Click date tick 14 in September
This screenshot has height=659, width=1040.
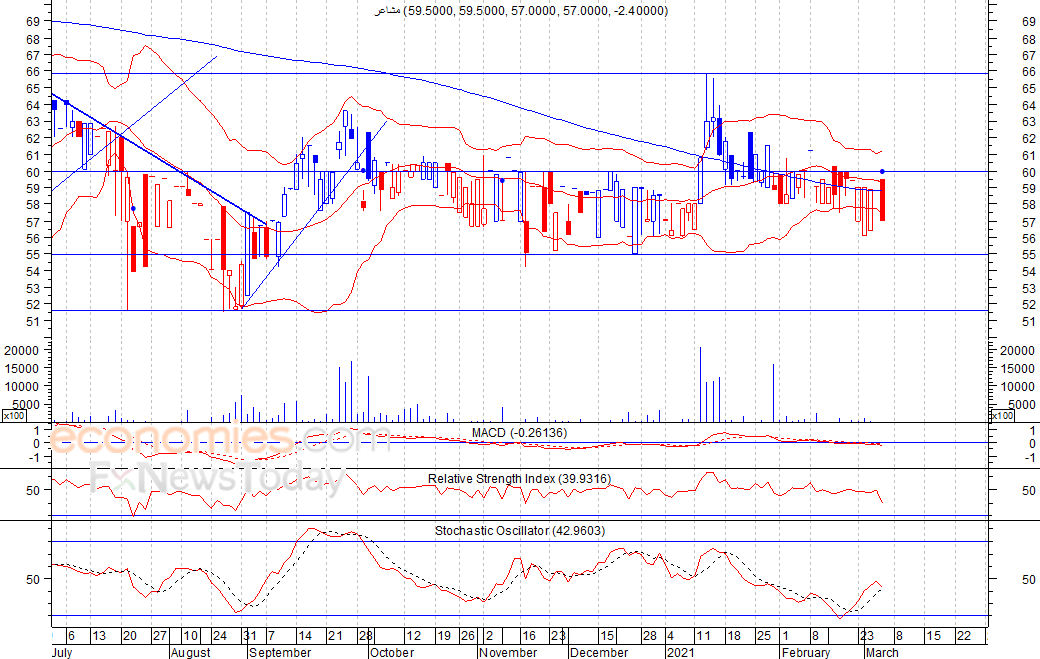tap(305, 636)
